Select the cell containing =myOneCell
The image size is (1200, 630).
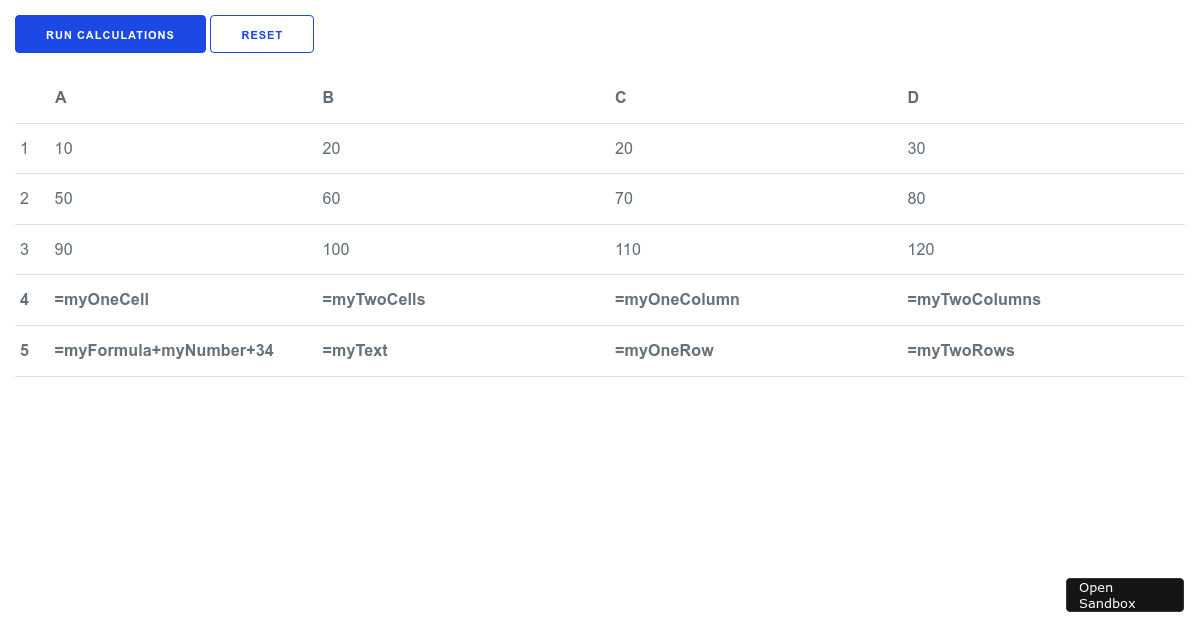101,299
